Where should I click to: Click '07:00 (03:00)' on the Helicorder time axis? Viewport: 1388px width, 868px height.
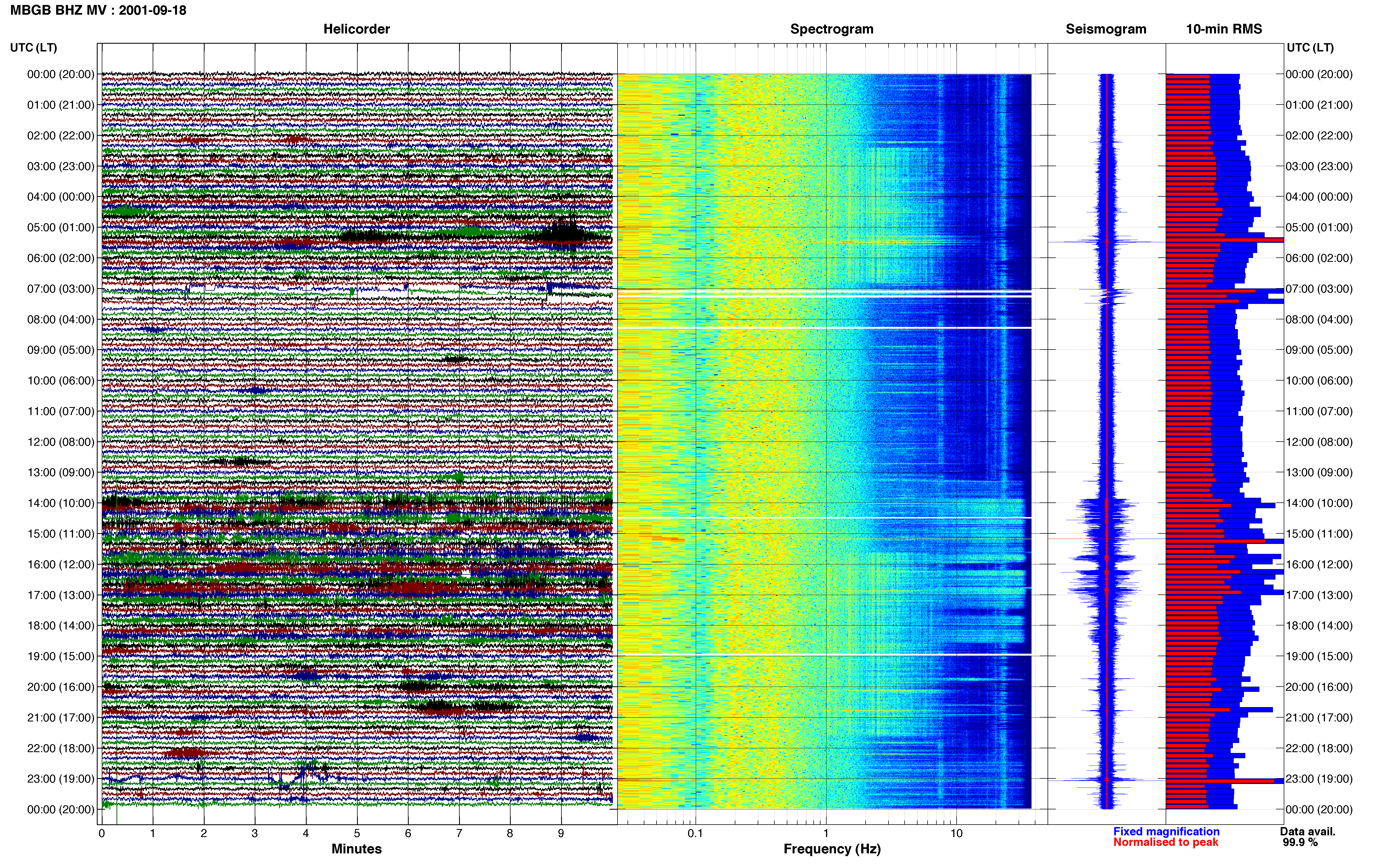(61, 289)
